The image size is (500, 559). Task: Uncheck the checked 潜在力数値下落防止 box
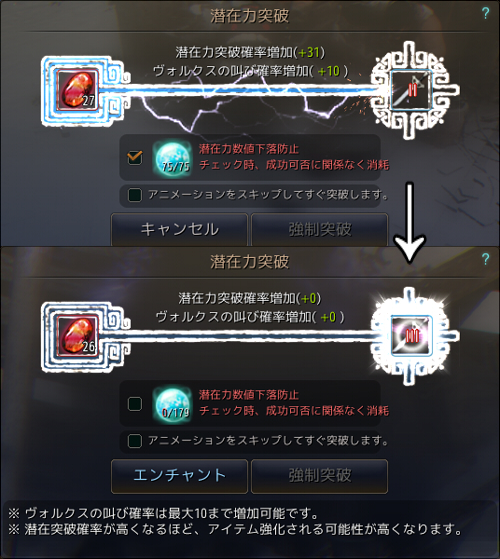(135, 158)
